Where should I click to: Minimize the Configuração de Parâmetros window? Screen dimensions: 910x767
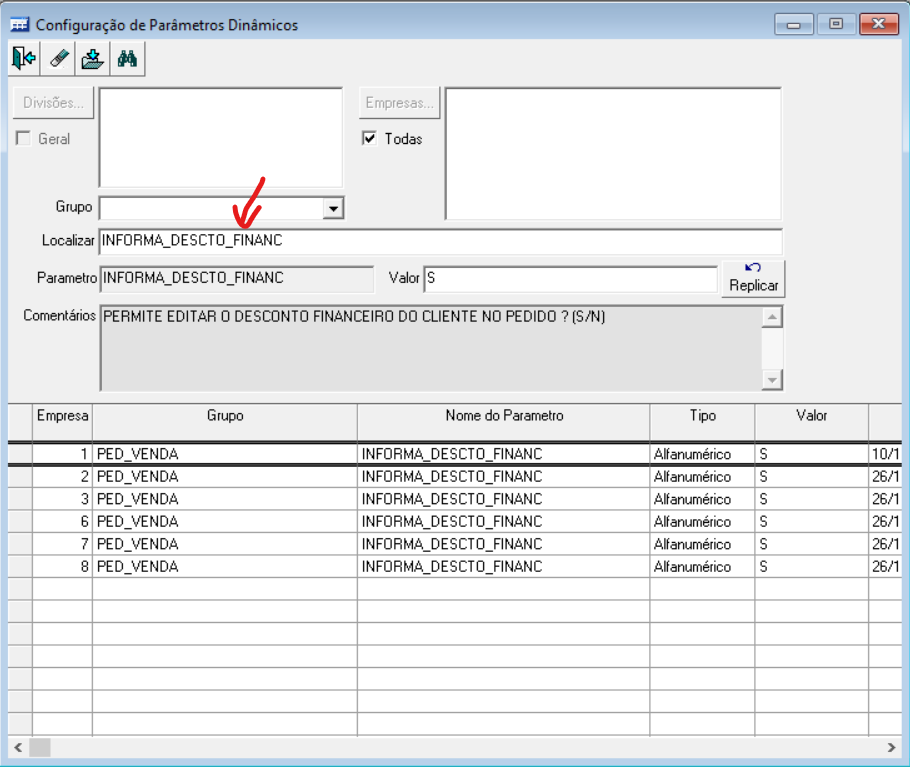(x=793, y=24)
